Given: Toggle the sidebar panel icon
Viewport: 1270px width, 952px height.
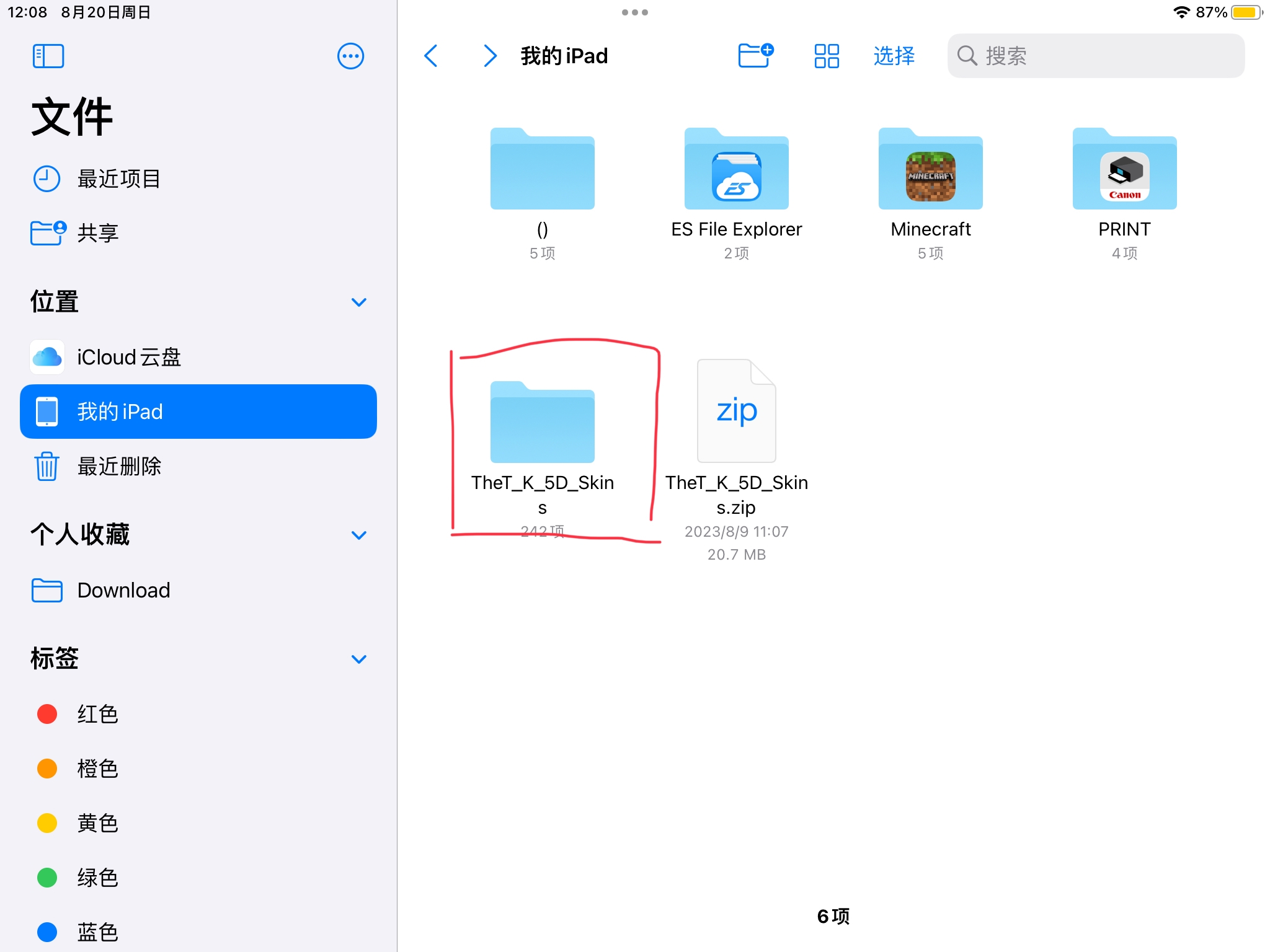Looking at the screenshot, I should point(48,56).
